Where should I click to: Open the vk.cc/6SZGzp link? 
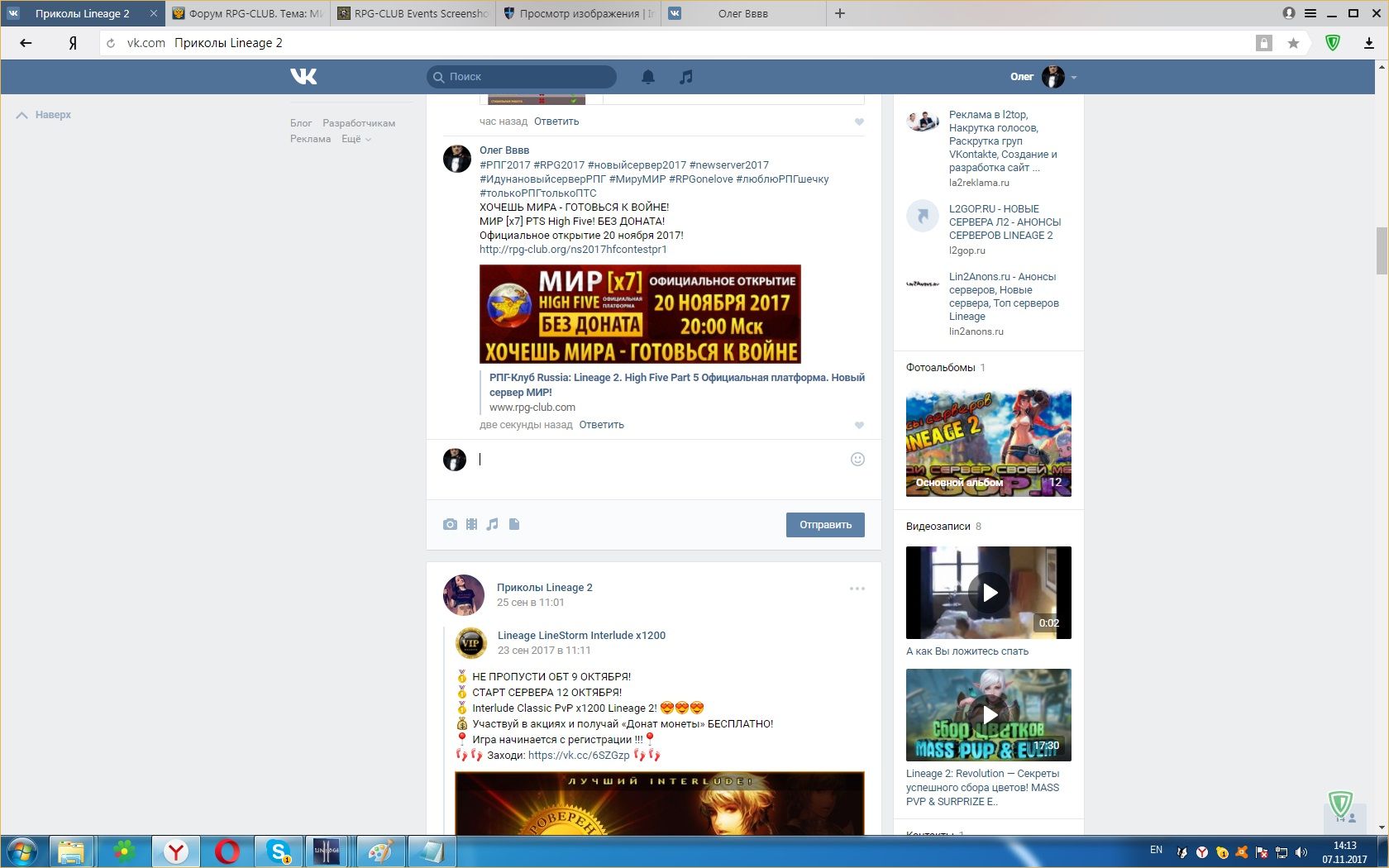(x=579, y=756)
